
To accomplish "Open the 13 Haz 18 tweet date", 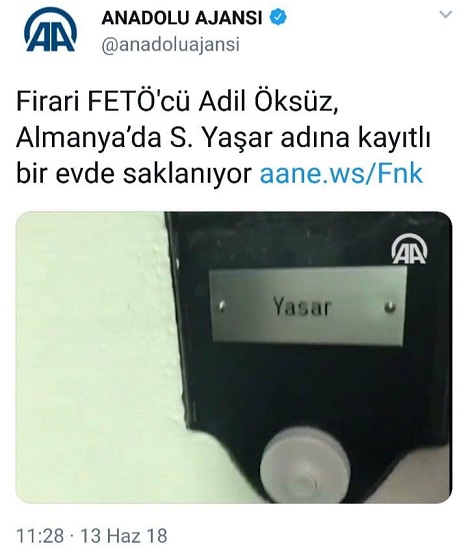I will (x=124, y=536).
